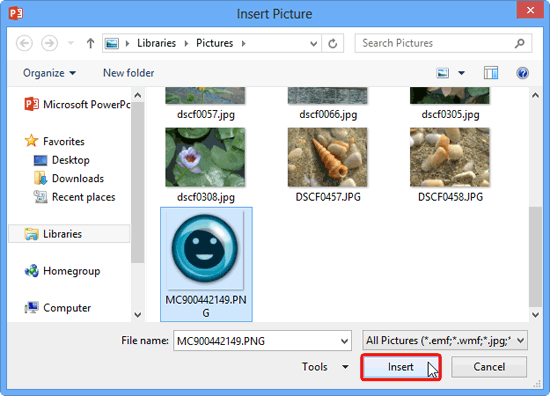Select Homegroup in navigation pane
The image size is (550, 396).
pos(62,271)
